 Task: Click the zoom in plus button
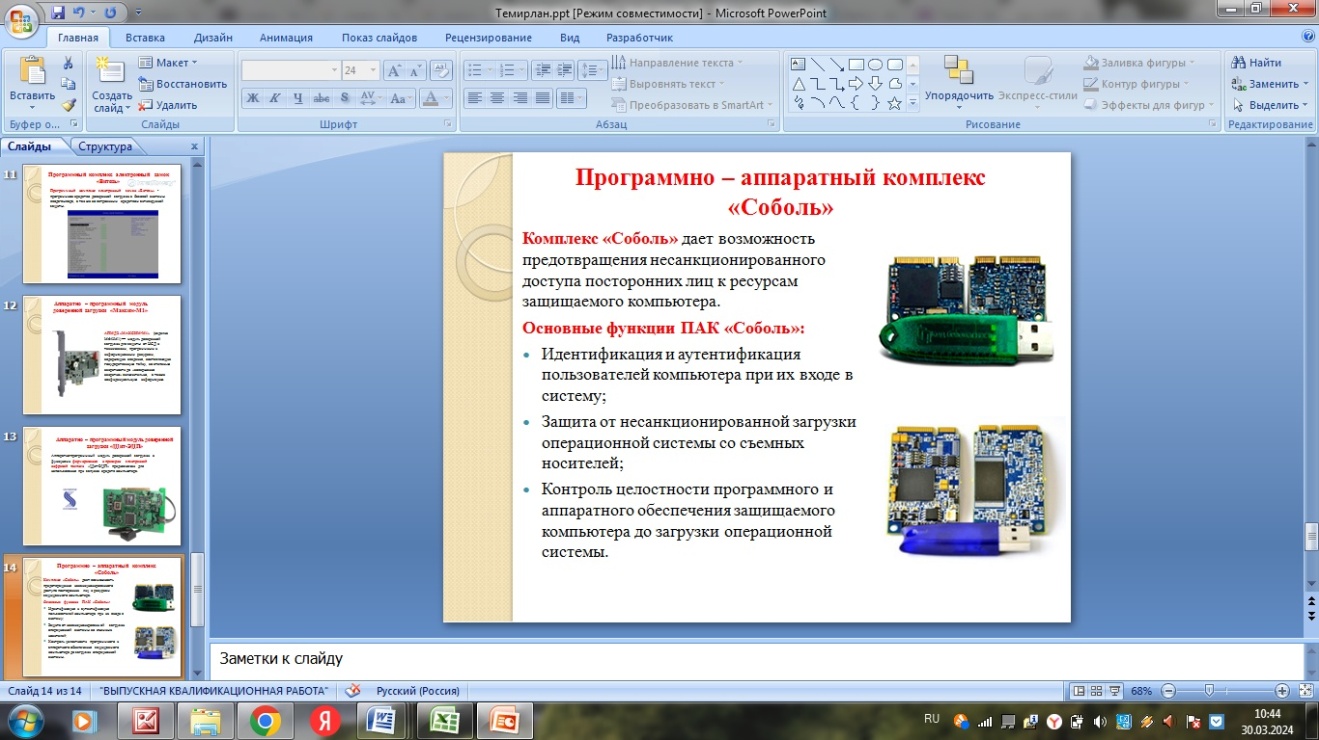[x=1282, y=691]
